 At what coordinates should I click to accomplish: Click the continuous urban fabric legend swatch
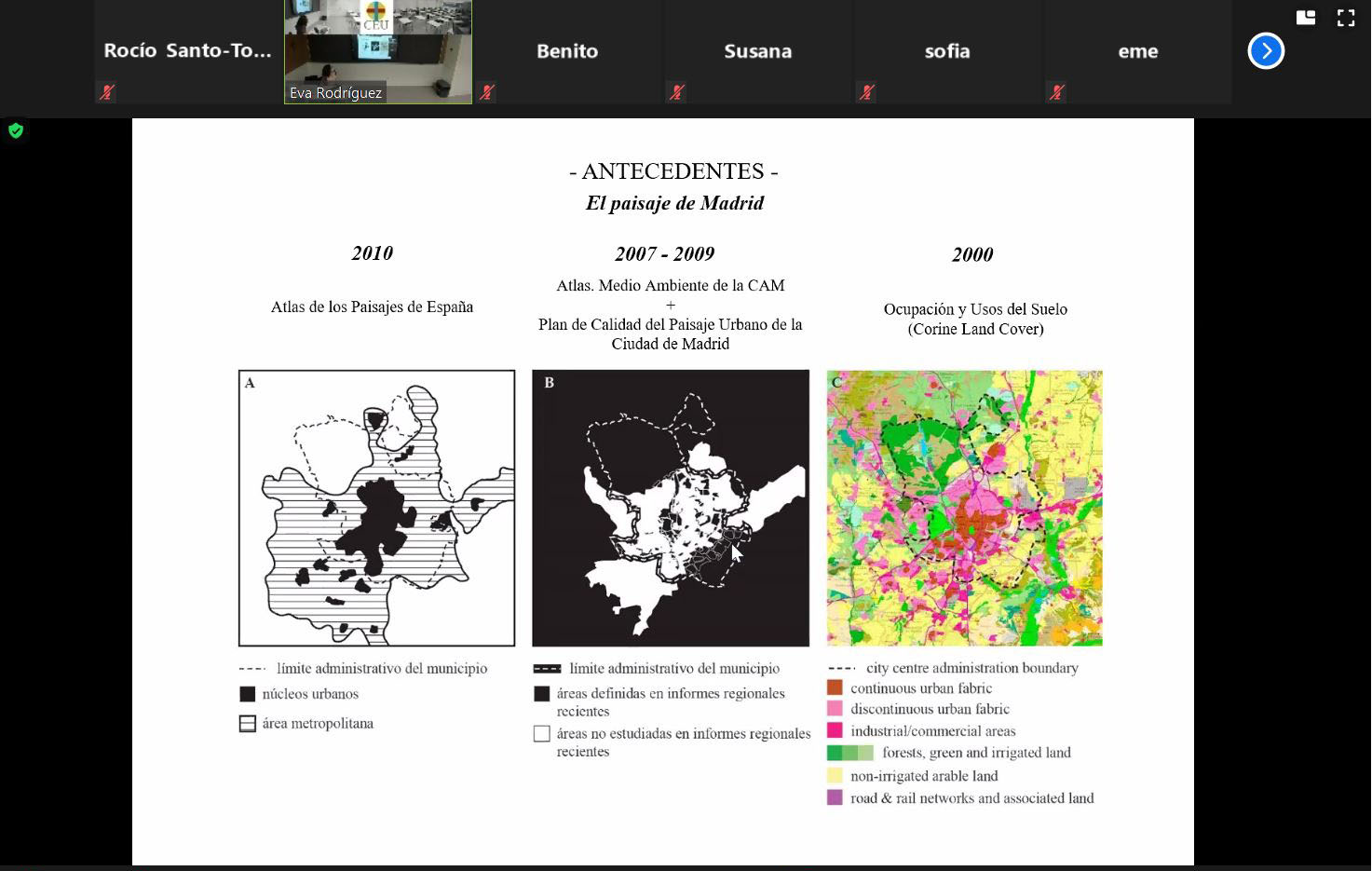click(835, 687)
